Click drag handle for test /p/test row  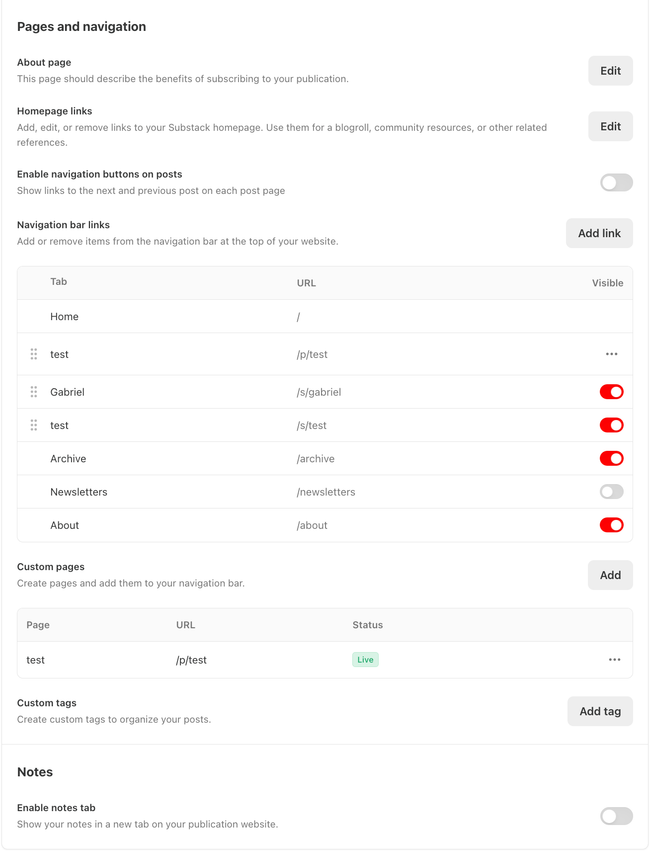click(34, 354)
